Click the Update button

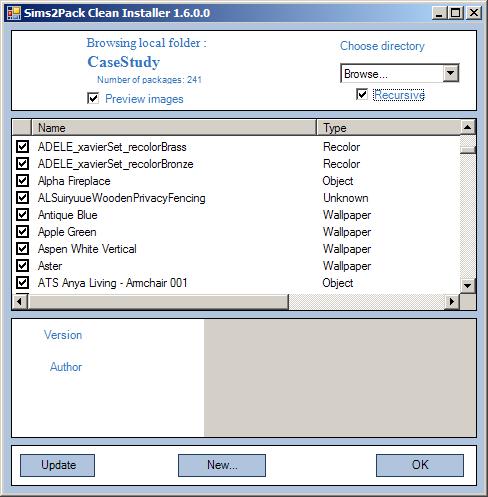coord(57,465)
